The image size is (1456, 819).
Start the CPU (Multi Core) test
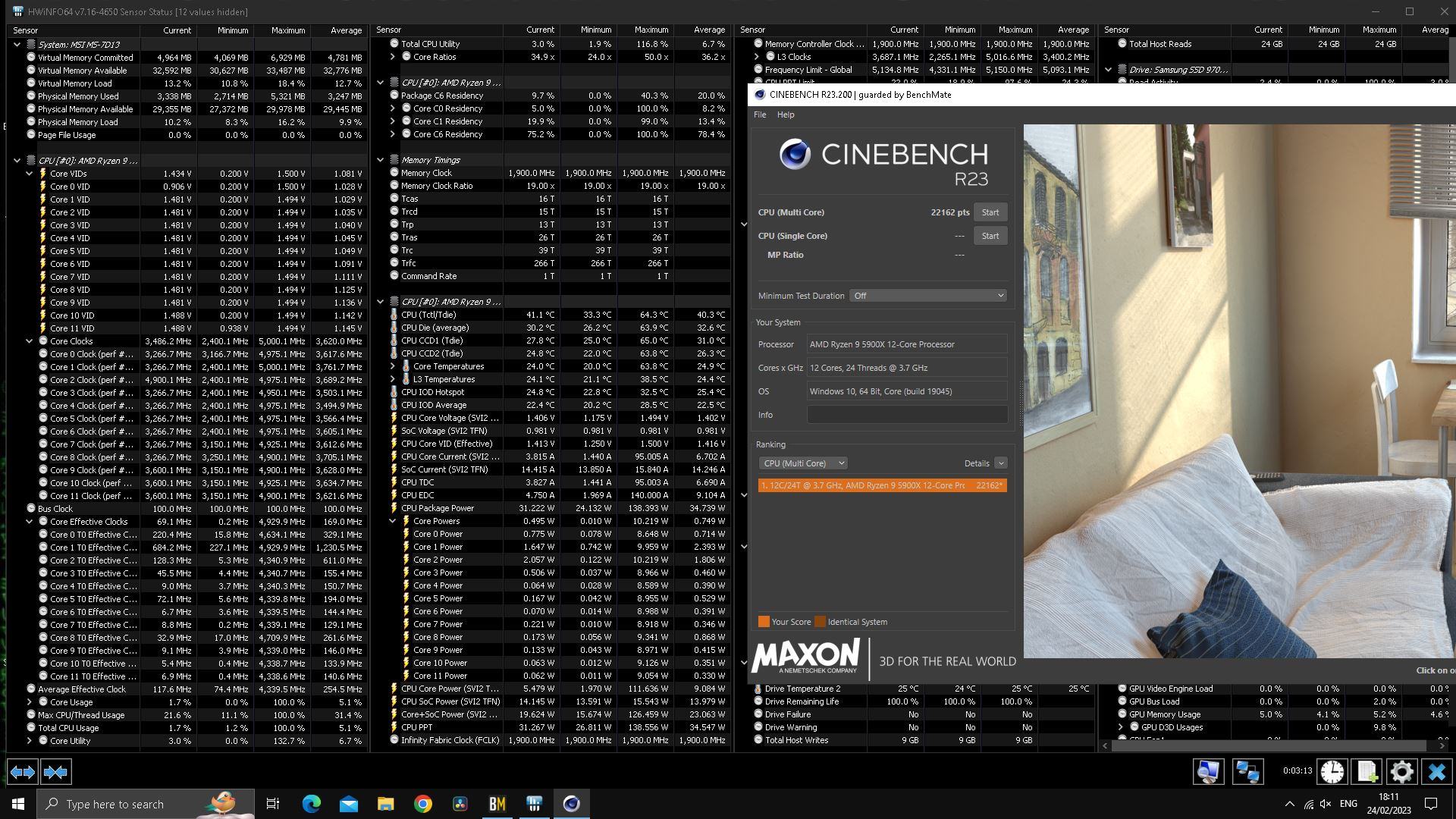point(990,212)
